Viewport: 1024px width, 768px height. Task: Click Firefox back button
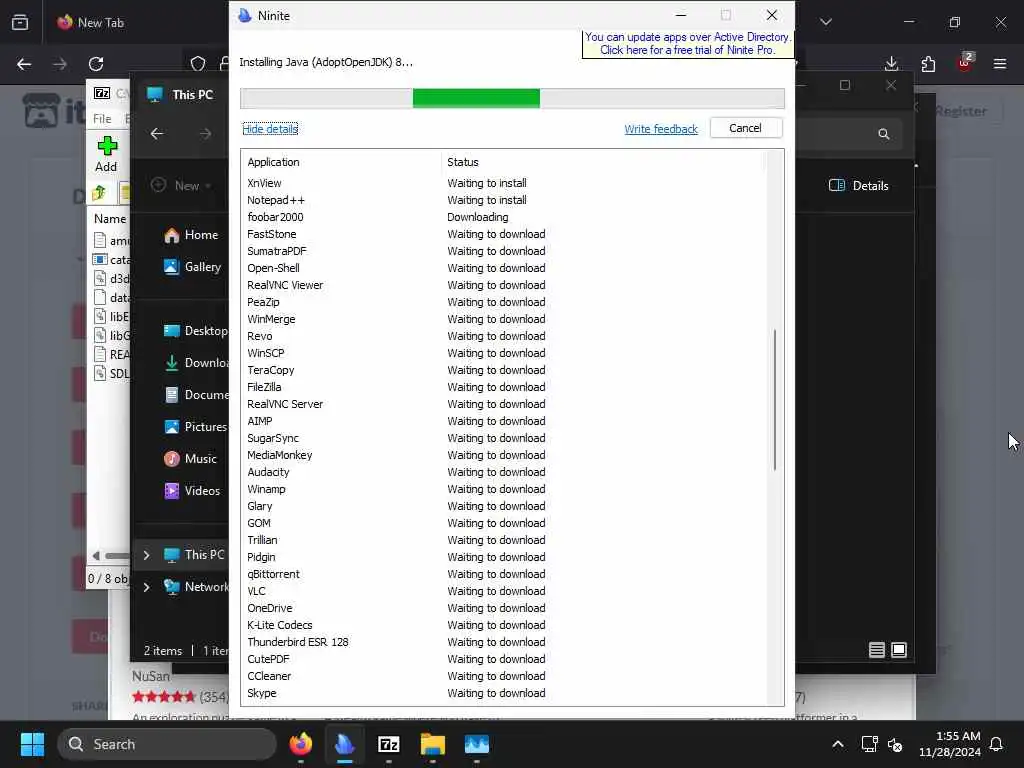click(24, 64)
